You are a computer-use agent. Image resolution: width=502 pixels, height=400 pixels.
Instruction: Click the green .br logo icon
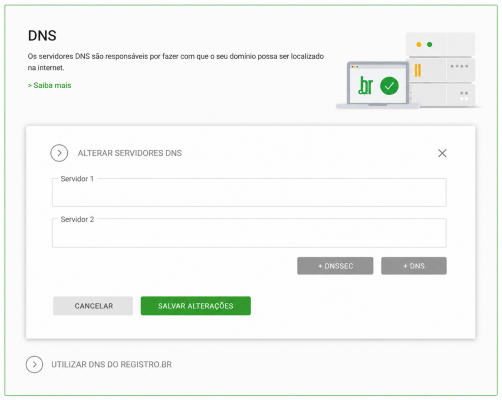click(365, 86)
